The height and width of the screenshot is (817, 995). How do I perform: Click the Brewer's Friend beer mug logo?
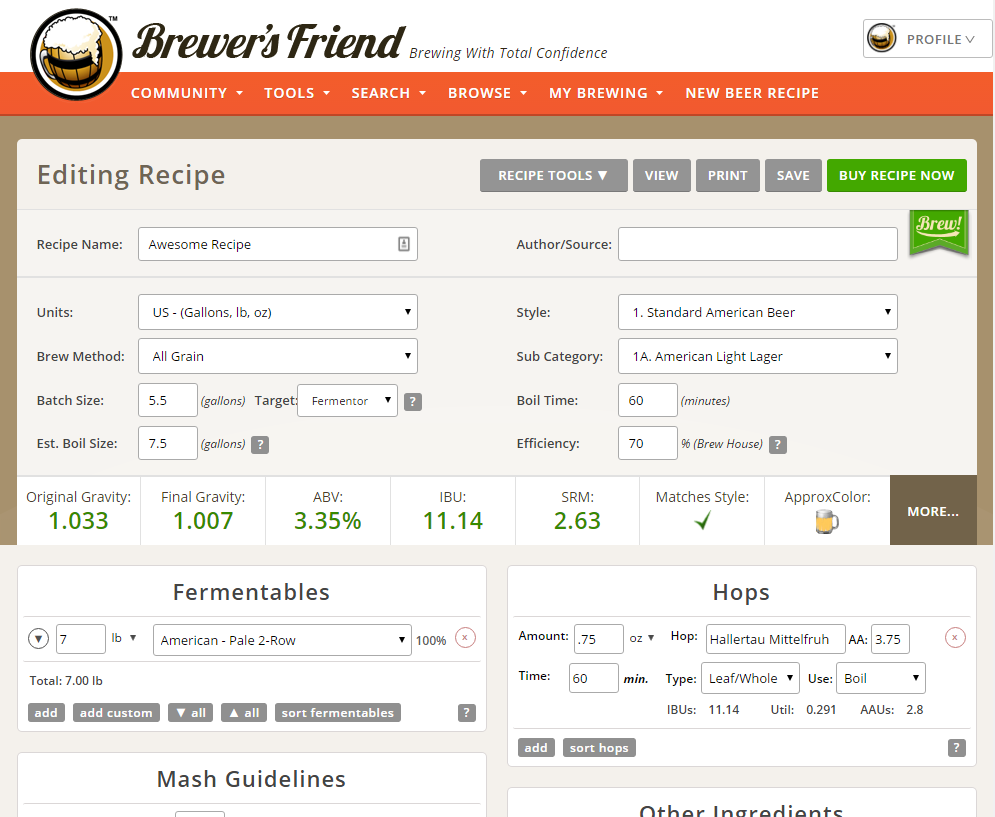pos(76,55)
